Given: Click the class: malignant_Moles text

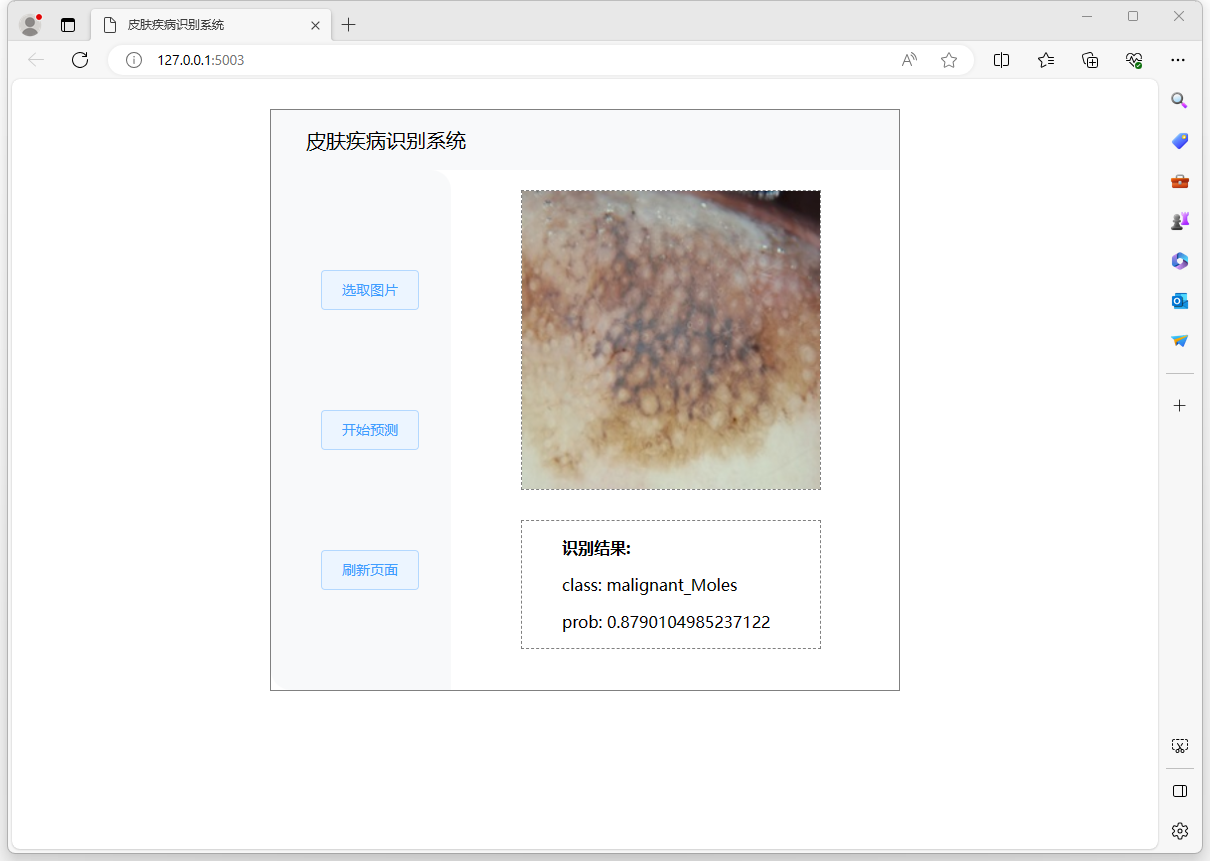Looking at the screenshot, I should coord(650,585).
